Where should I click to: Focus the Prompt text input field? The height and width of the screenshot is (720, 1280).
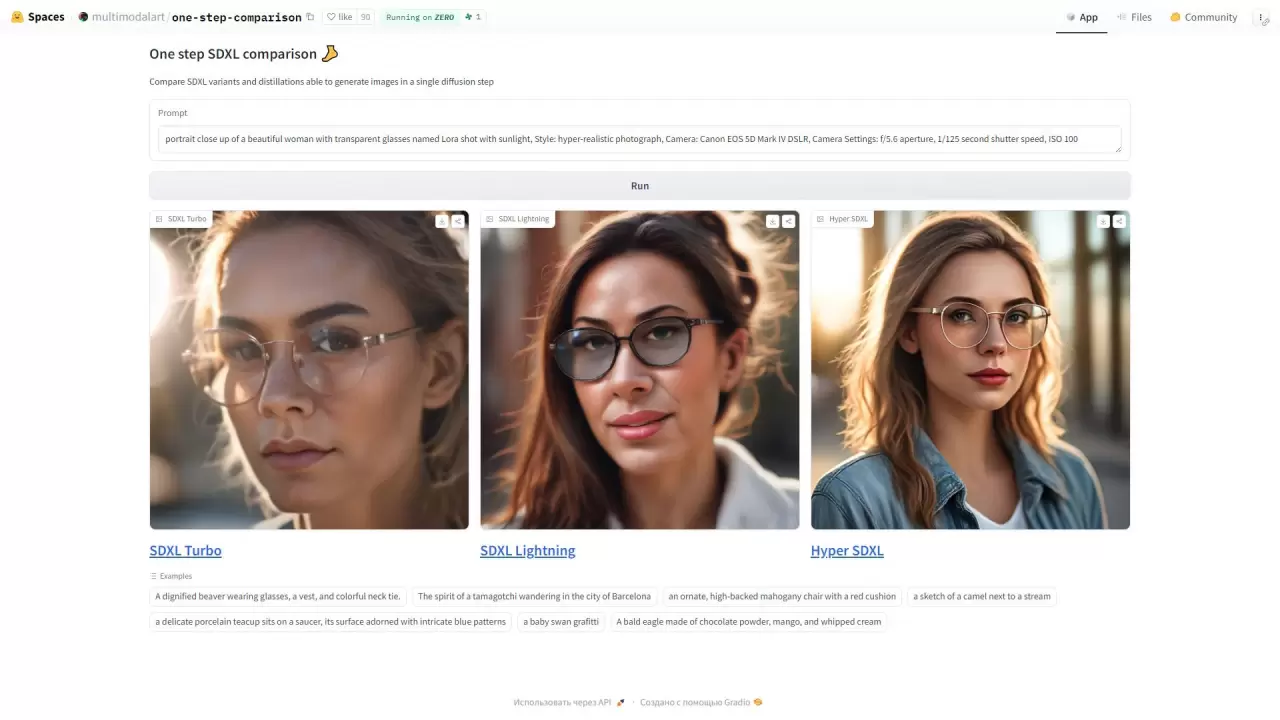[x=639, y=139]
